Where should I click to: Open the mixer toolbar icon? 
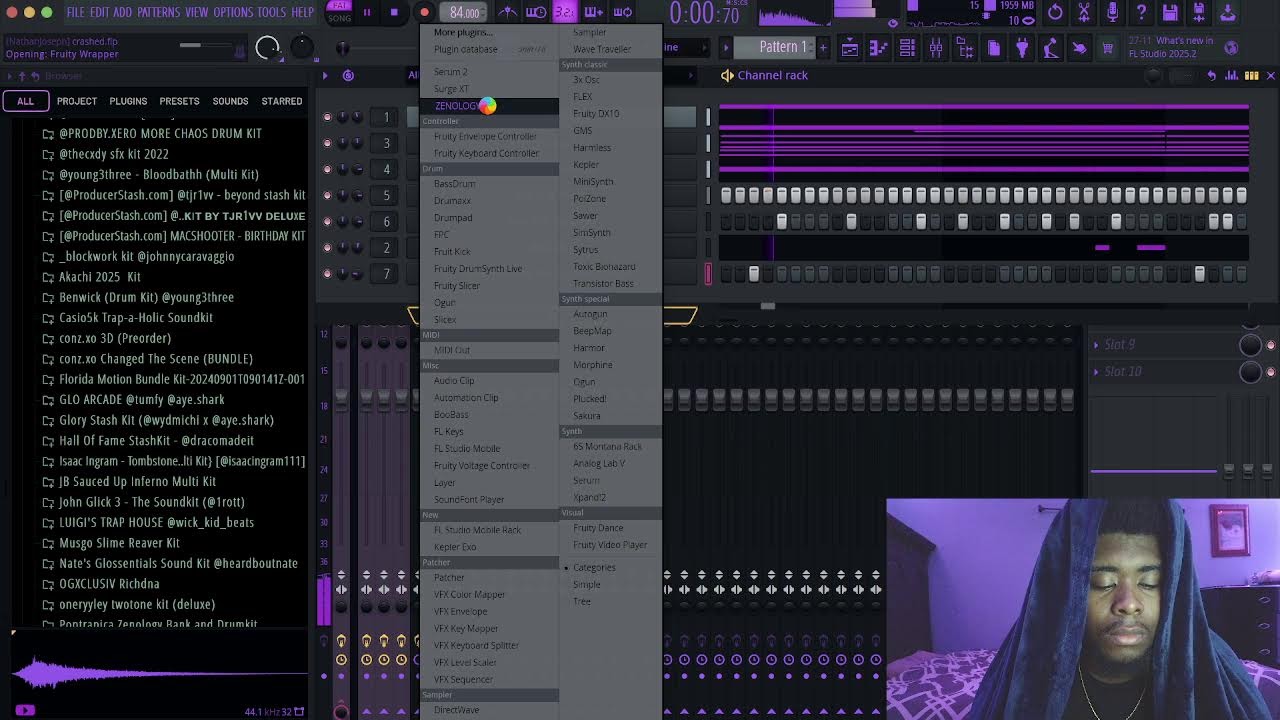click(936, 48)
